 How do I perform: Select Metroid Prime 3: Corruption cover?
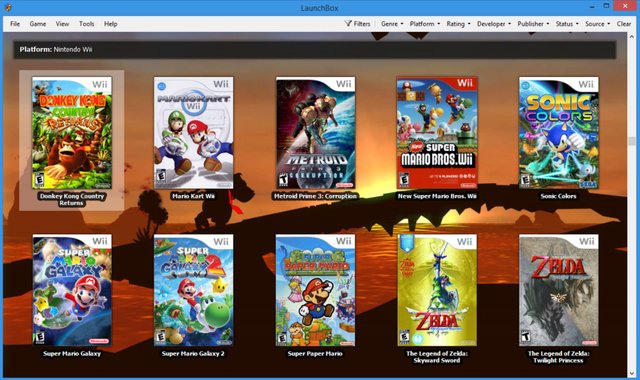click(316, 133)
